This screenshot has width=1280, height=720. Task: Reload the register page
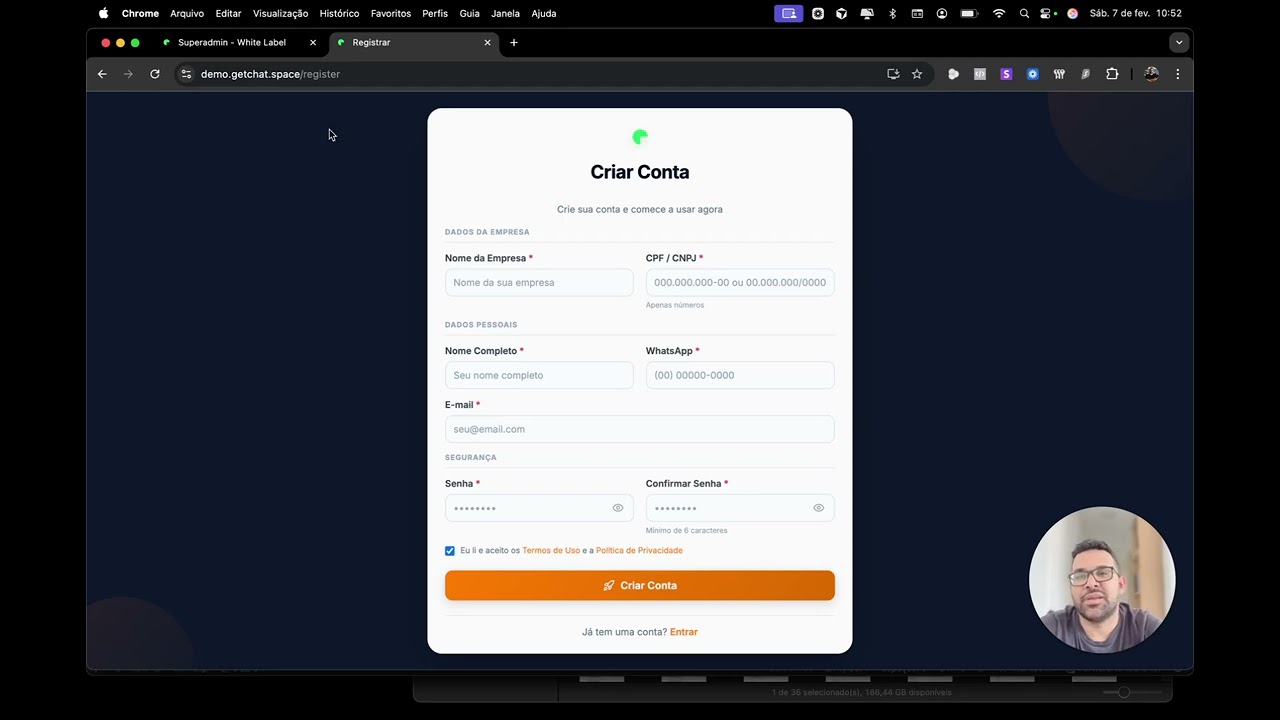[155, 74]
